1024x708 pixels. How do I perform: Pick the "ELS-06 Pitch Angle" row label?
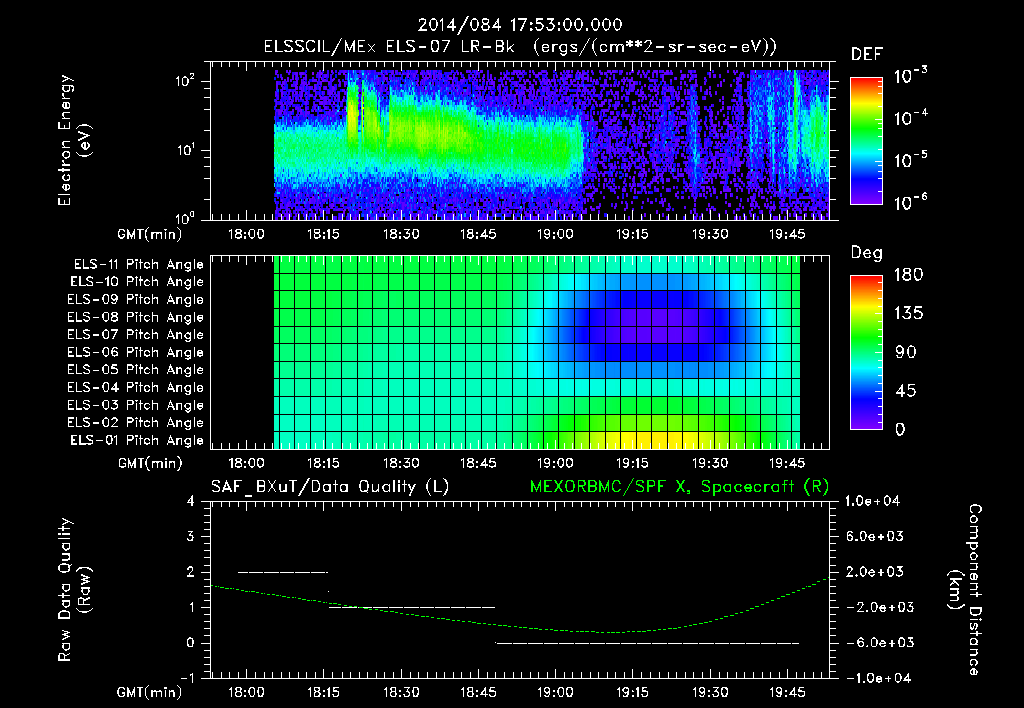click(x=136, y=352)
